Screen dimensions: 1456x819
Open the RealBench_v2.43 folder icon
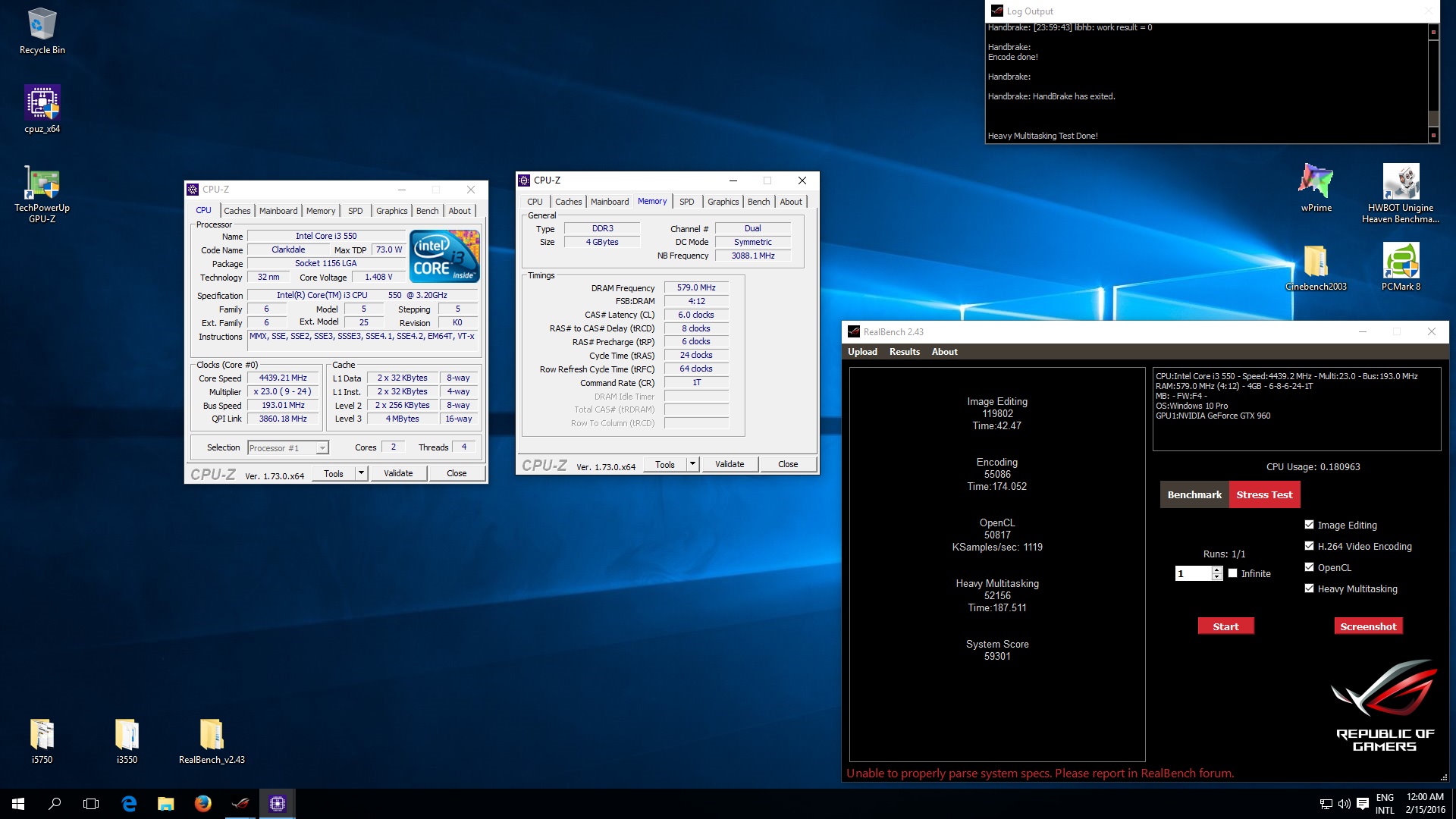tap(212, 741)
